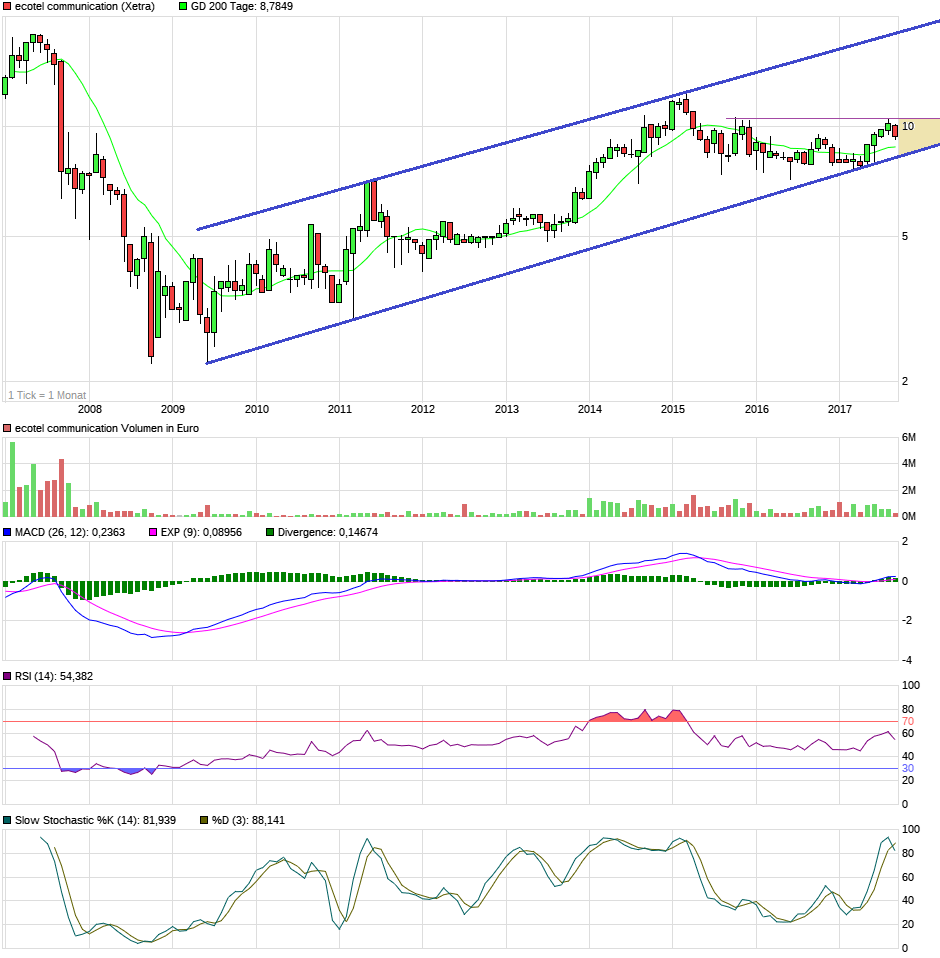Click the green GD 200 Tage legend swatch
The height and width of the screenshot is (958, 940).
(183, 7)
